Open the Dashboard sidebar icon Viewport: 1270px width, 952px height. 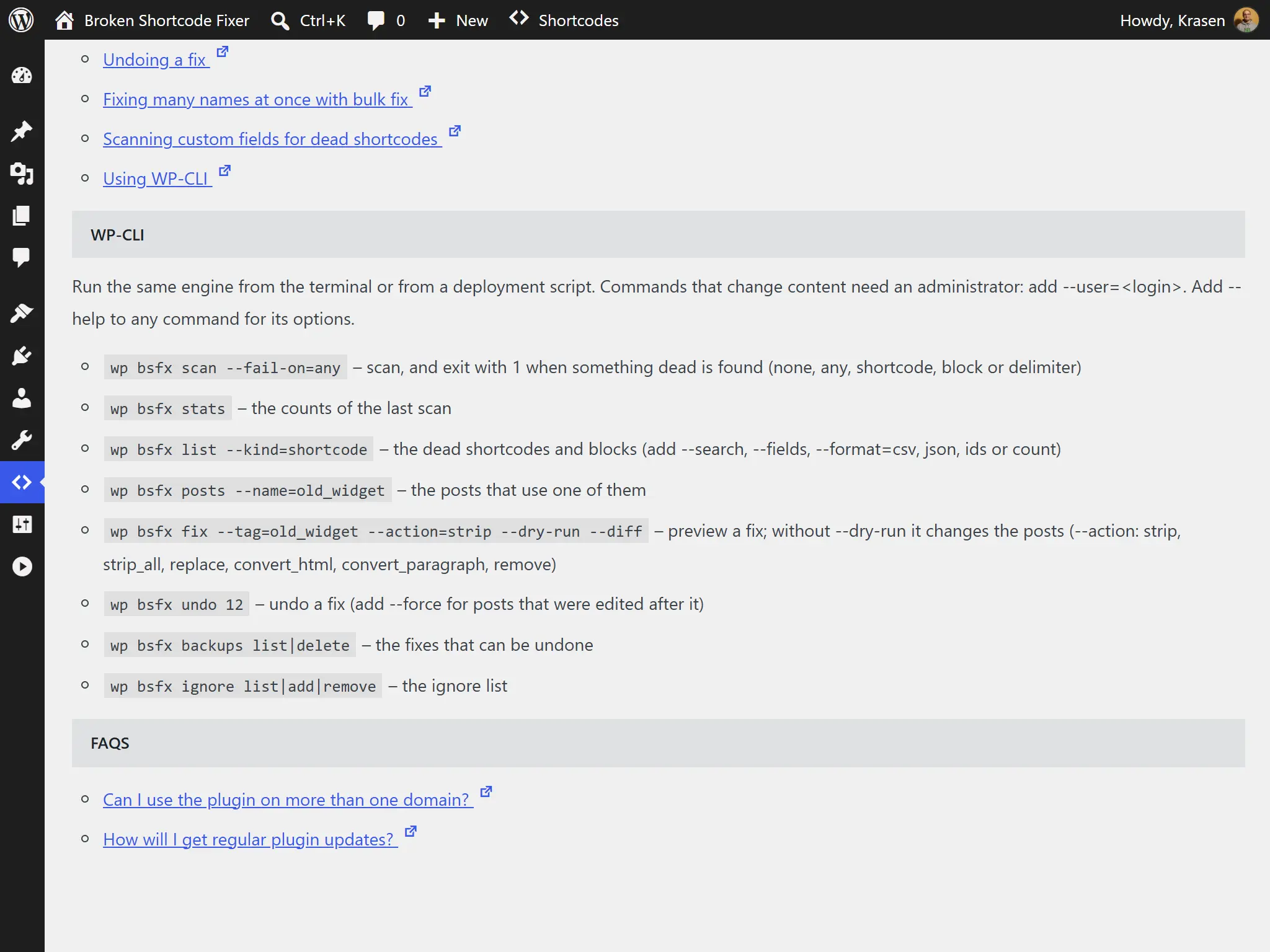click(22, 76)
